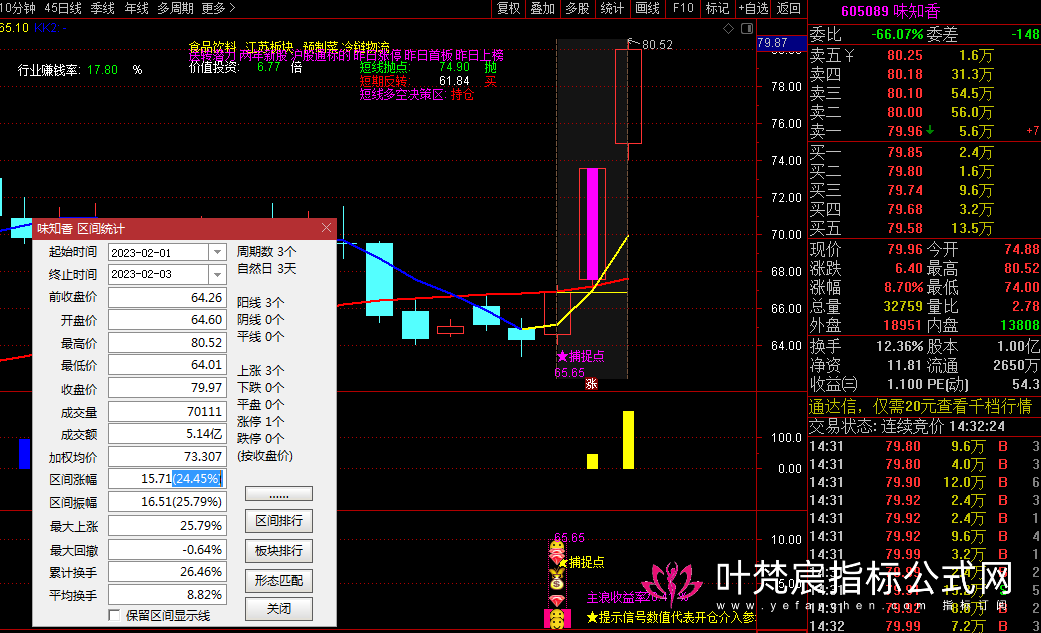Click the 委比 value -66.07%
This screenshot has height=633, width=1041.
(x=897, y=35)
